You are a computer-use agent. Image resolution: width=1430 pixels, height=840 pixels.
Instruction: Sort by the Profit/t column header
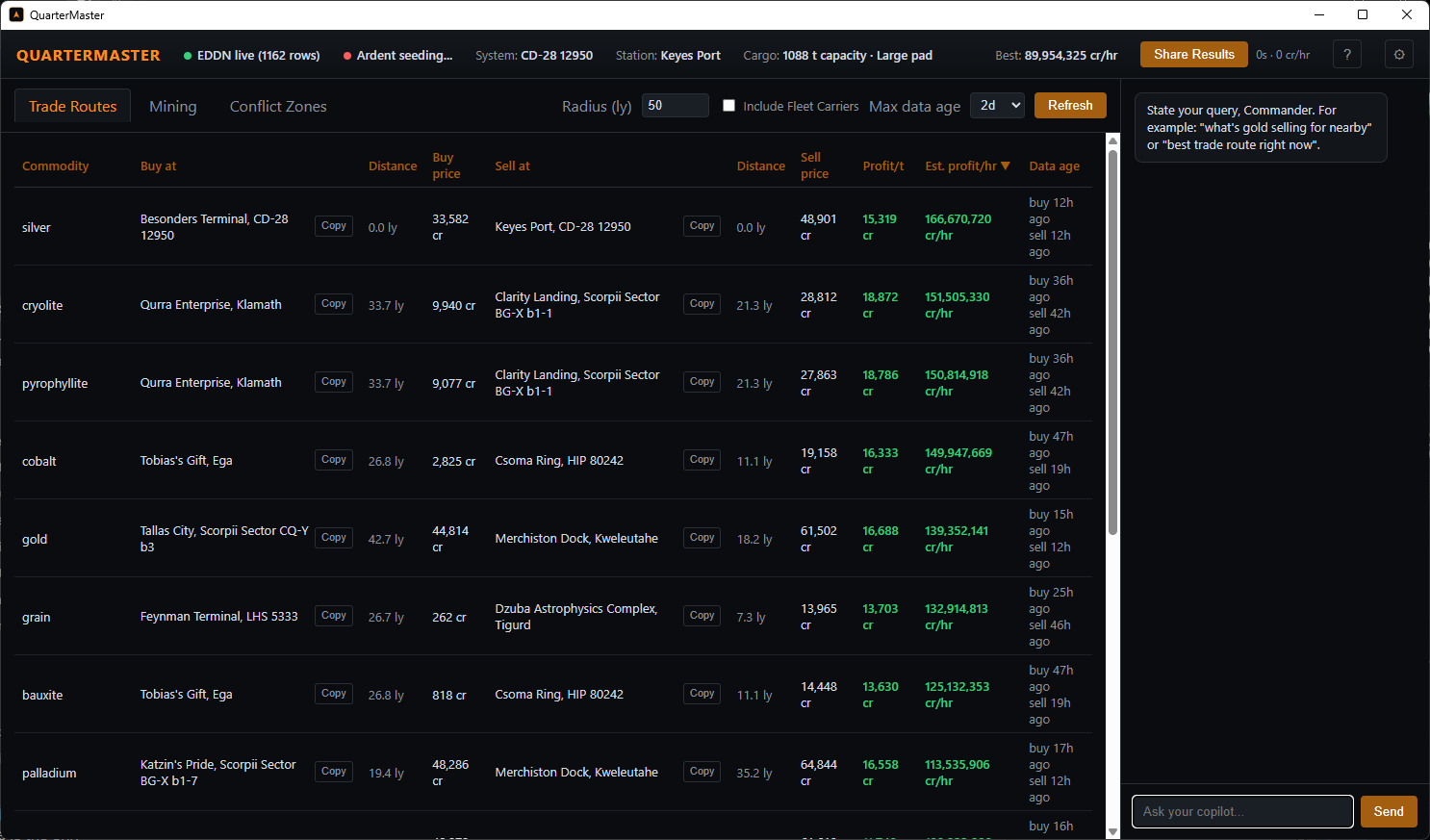pyautogui.click(x=883, y=165)
